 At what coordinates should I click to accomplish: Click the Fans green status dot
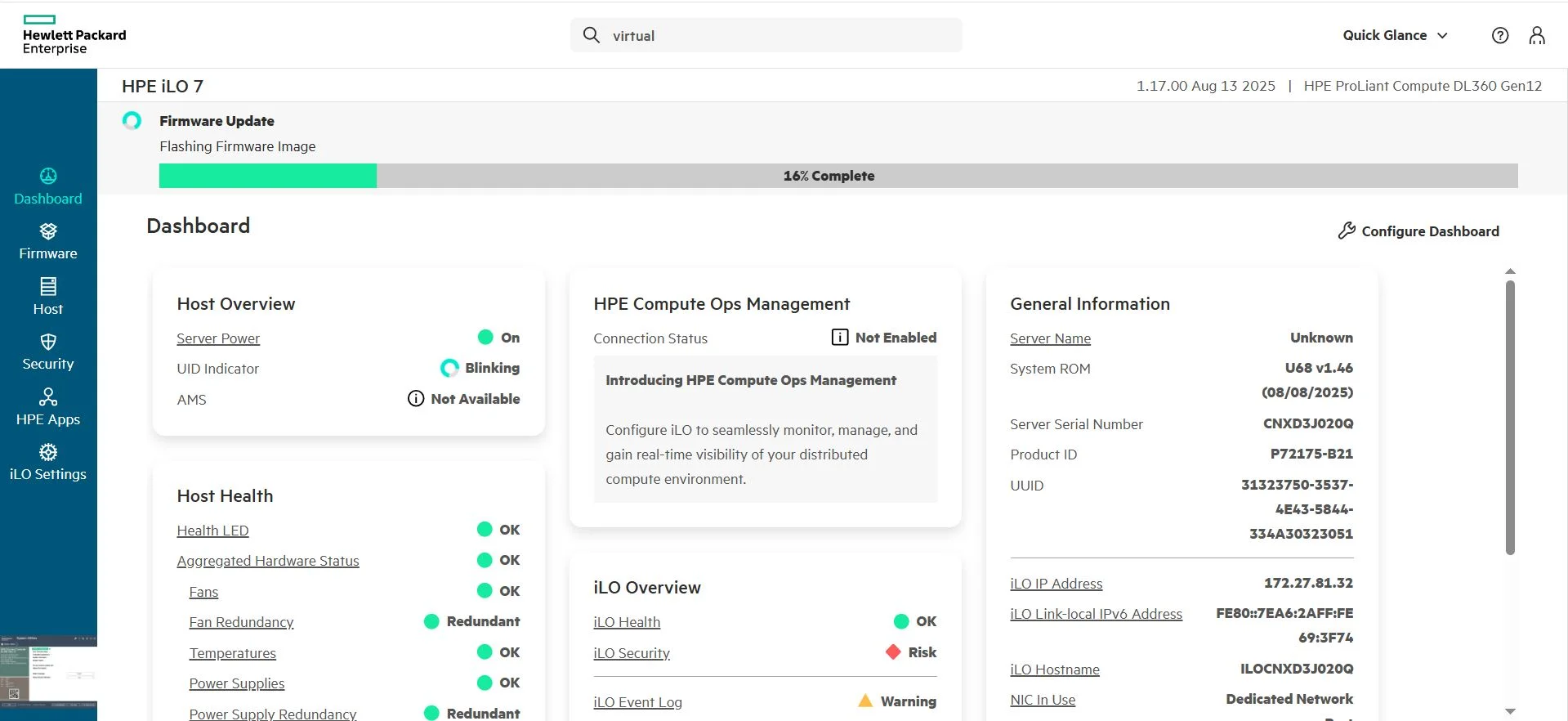(x=485, y=590)
